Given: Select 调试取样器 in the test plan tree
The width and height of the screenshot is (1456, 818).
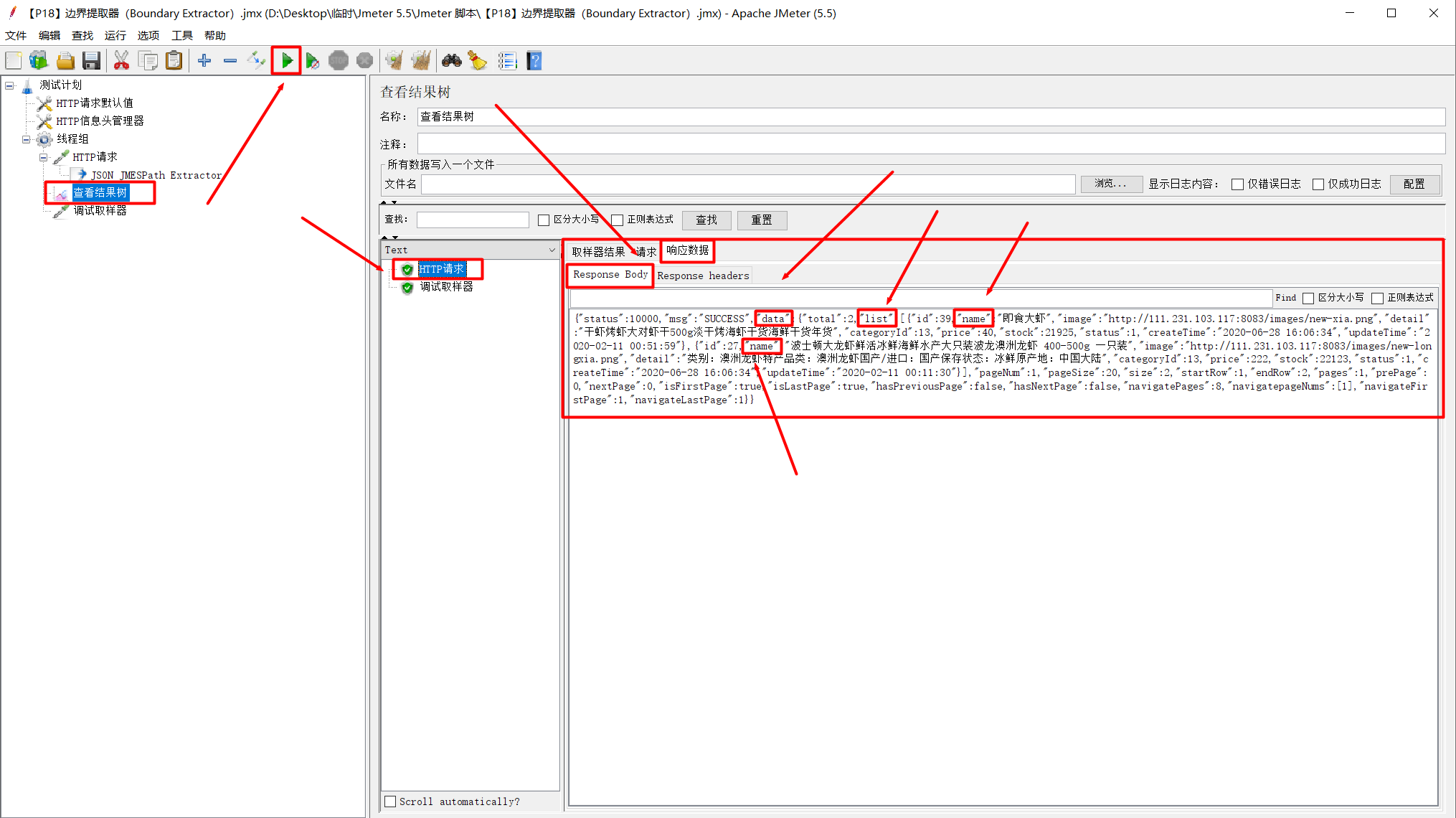Looking at the screenshot, I should 100,210.
